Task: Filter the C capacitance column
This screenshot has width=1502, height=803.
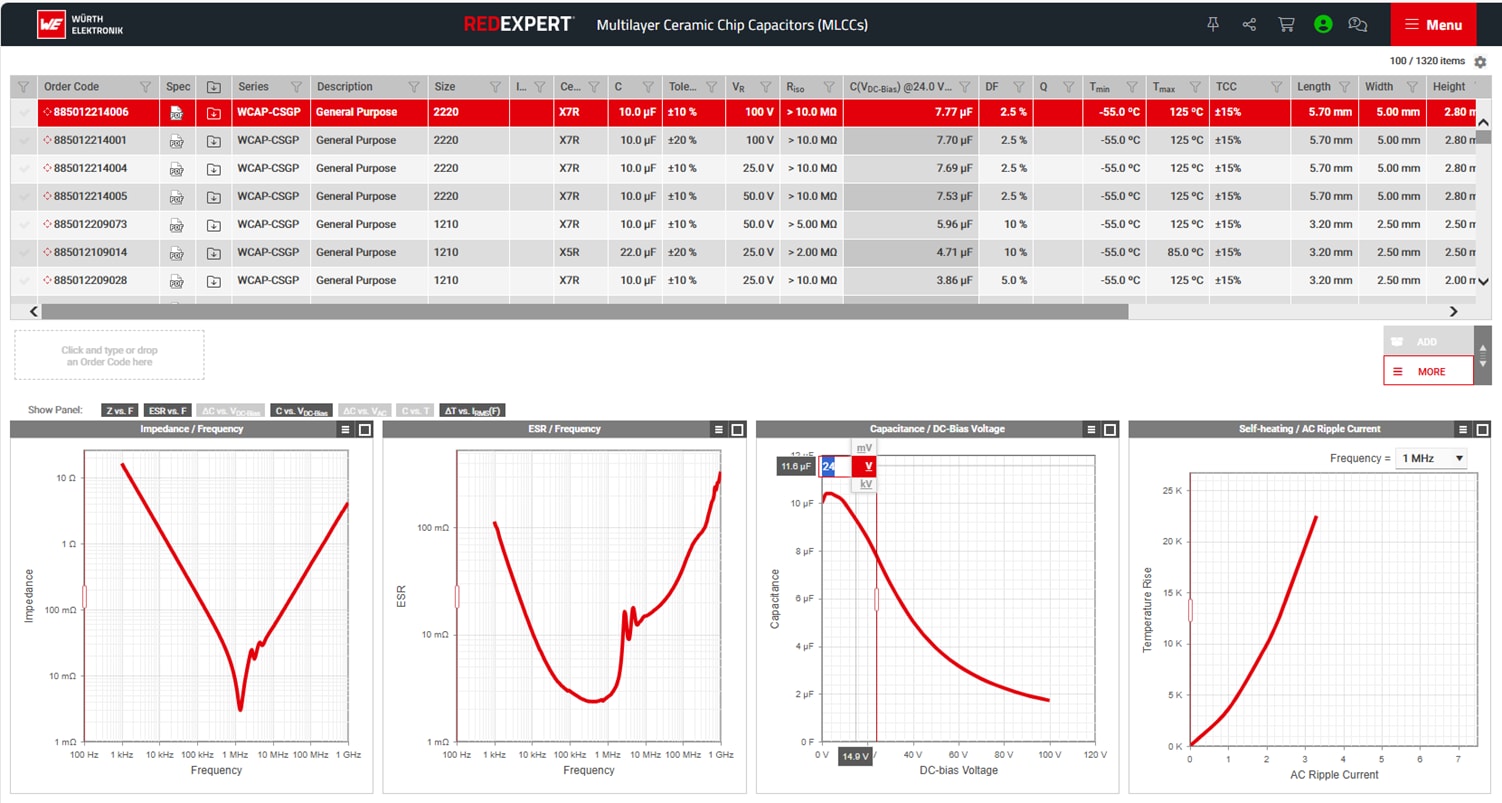Action: (x=648, y=87)
